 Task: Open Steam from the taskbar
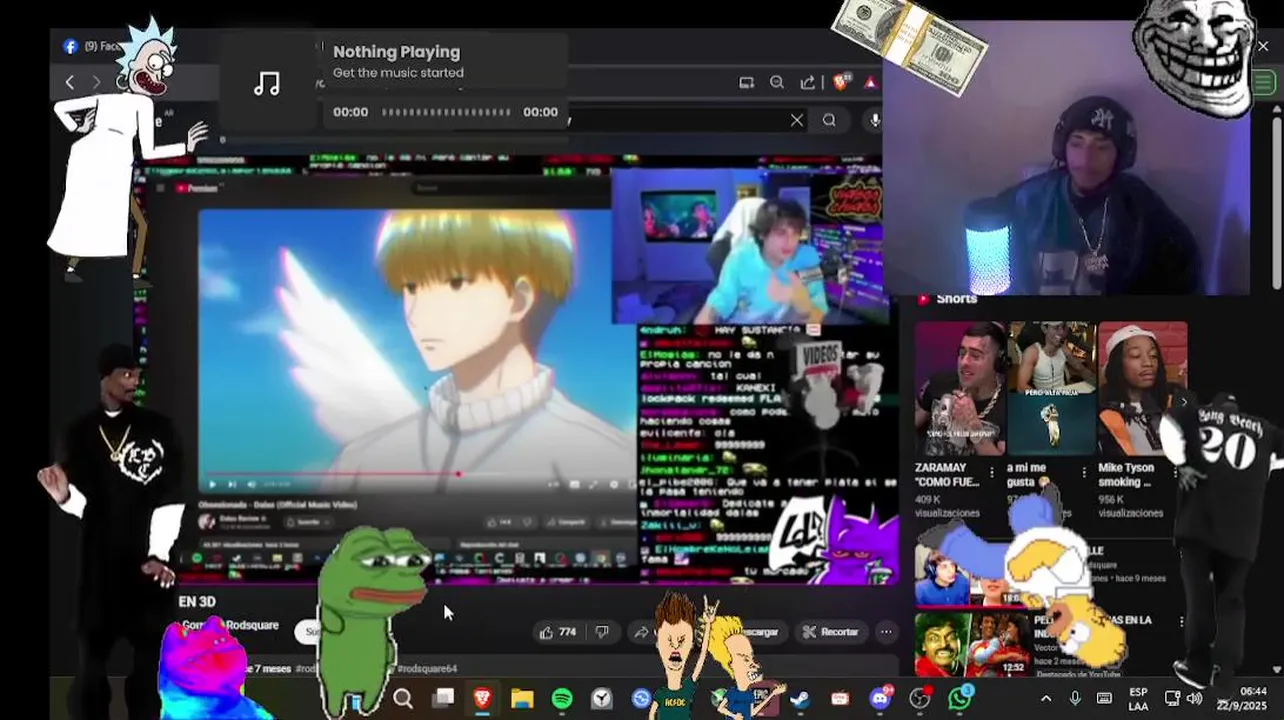point(800,699)
